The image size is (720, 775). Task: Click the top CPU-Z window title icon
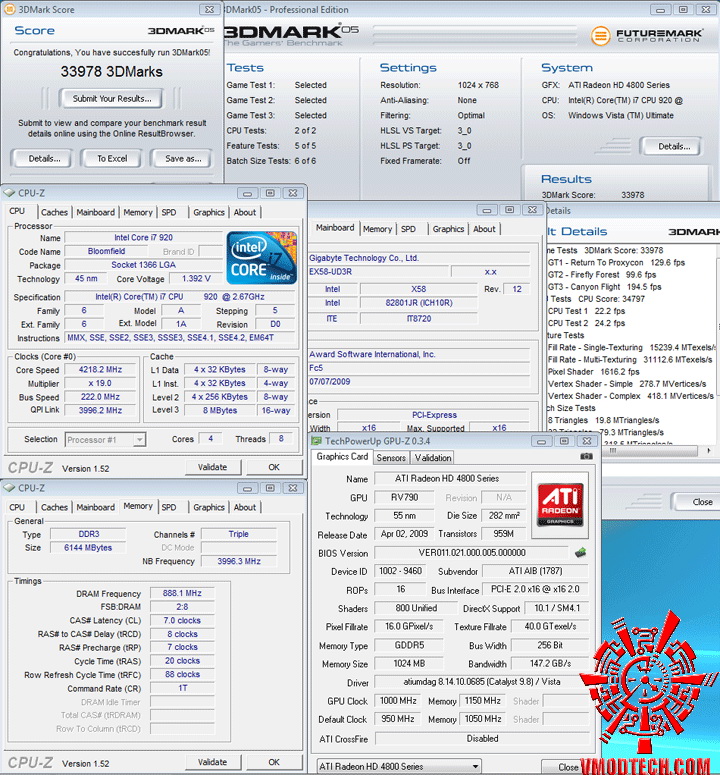pos(9,193)
